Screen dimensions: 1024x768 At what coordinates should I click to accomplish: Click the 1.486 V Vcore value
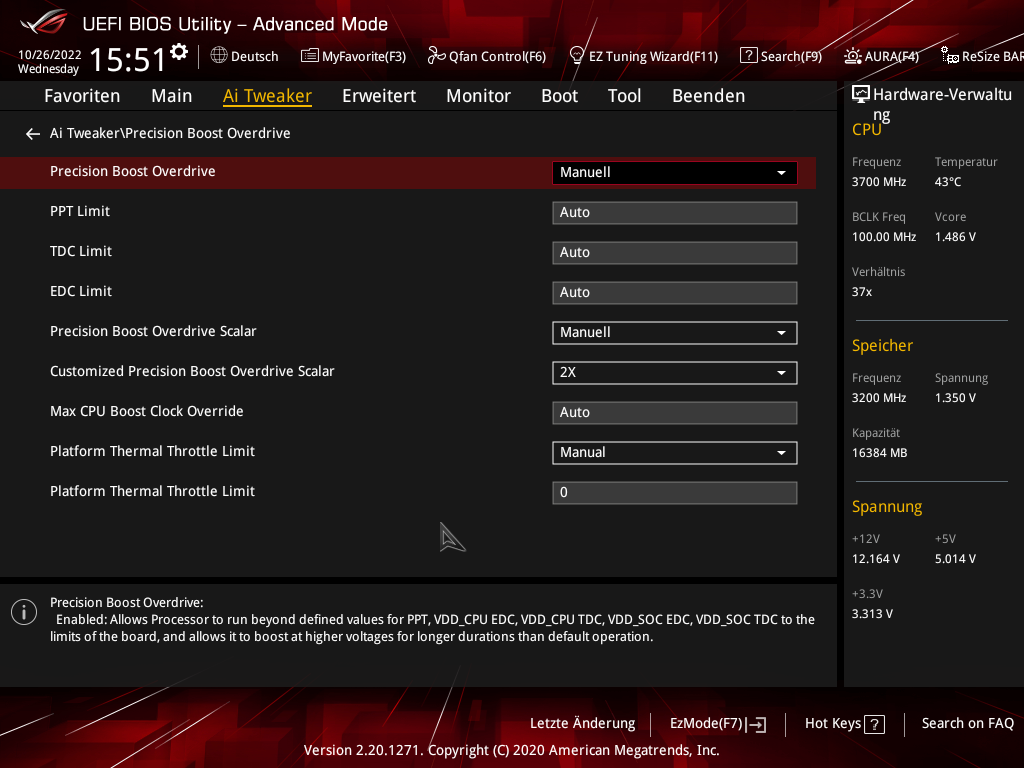click(955, 237)
